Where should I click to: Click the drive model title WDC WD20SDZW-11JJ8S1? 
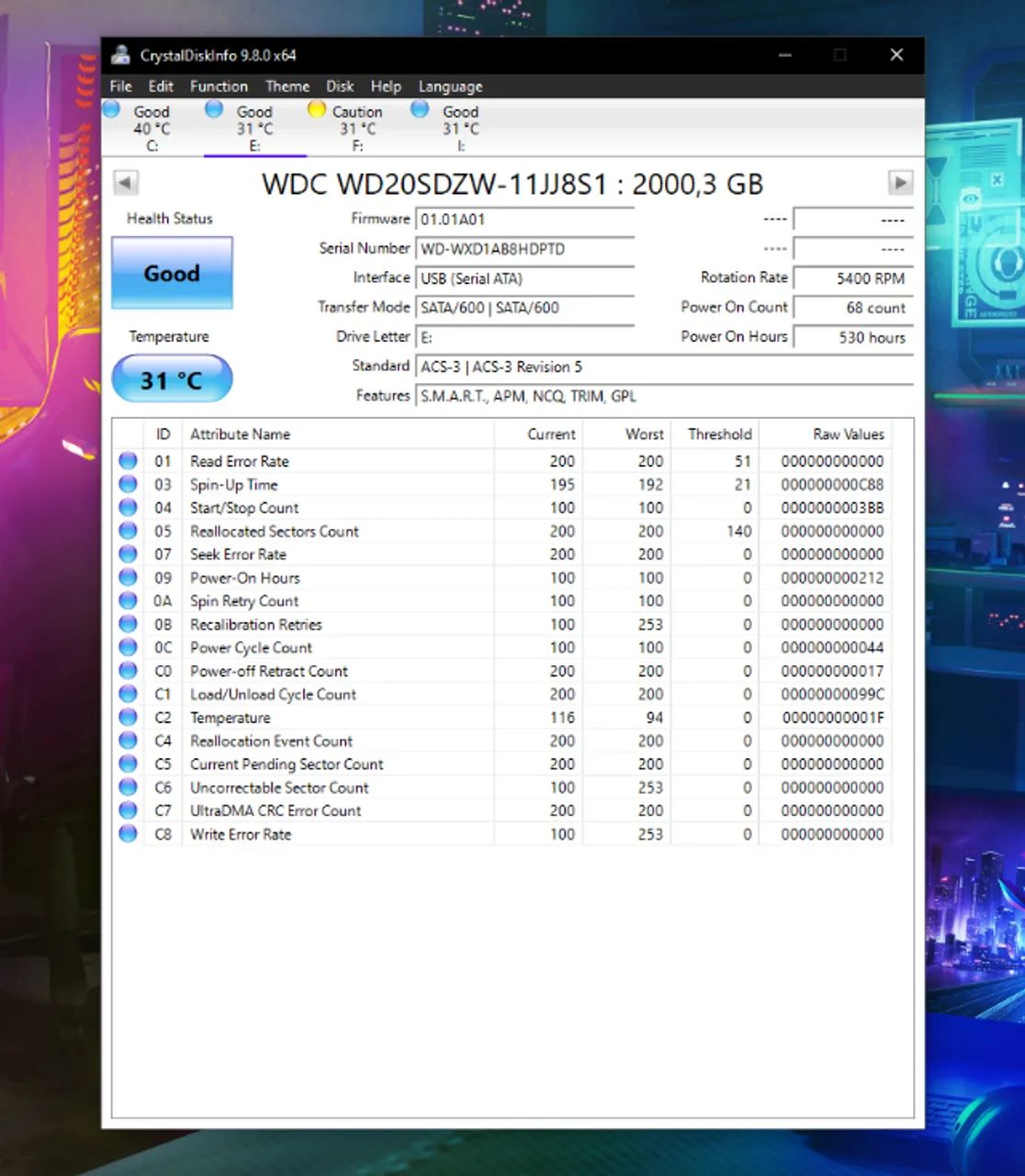click(434, 184)
